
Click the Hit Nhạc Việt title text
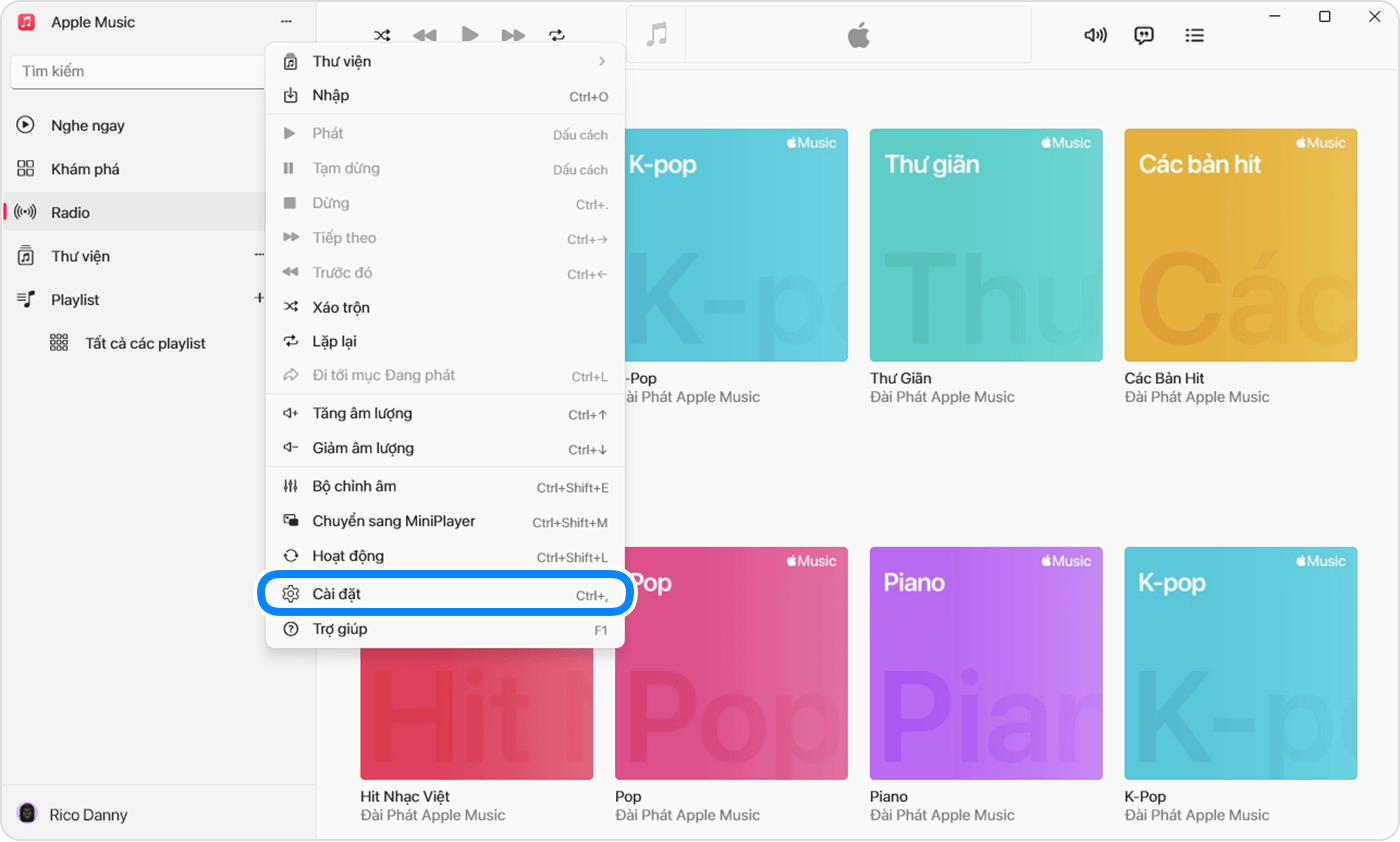point(405,797)
